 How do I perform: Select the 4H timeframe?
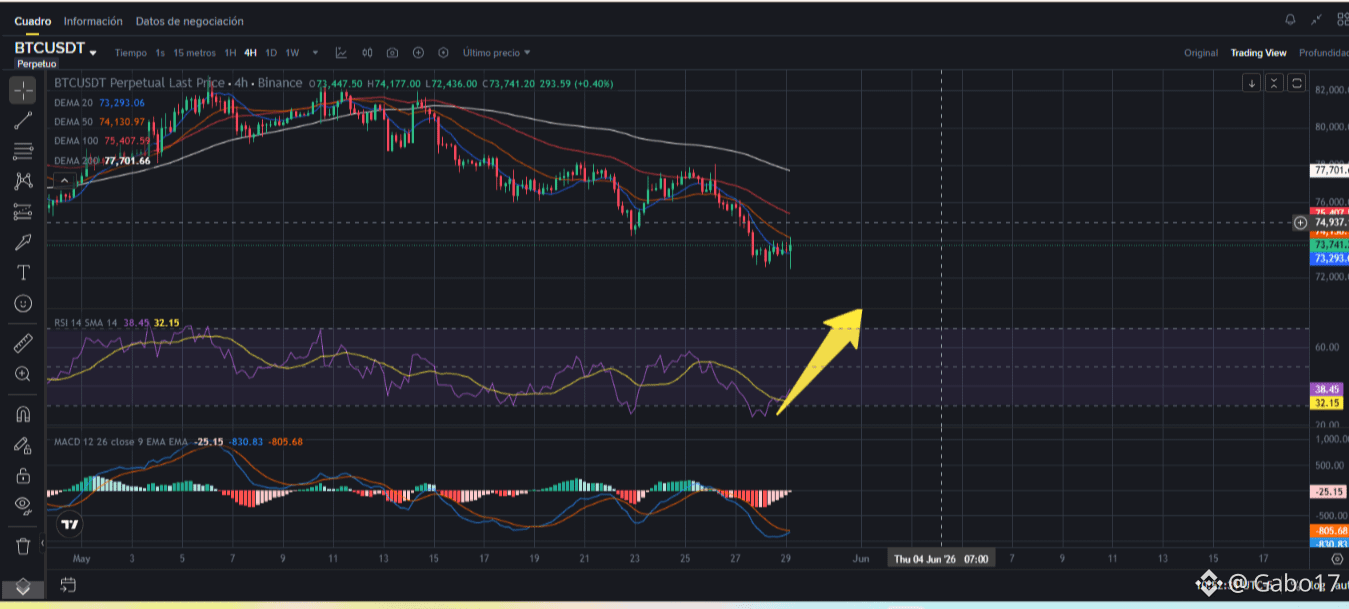point(250,52)
